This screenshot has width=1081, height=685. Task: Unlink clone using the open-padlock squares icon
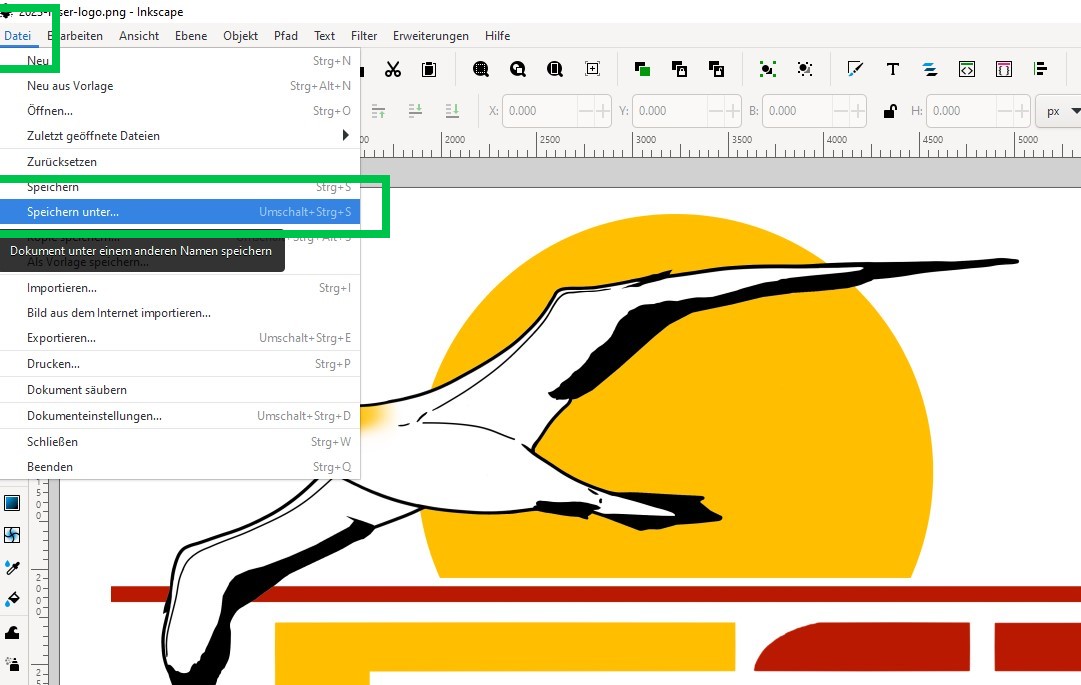[x=716, y=69]
